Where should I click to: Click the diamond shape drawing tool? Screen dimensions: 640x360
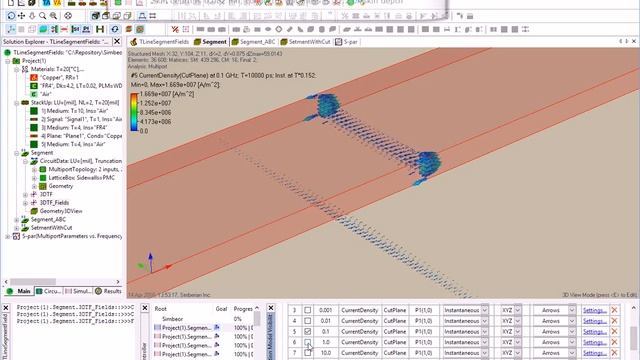pos(279,29)
